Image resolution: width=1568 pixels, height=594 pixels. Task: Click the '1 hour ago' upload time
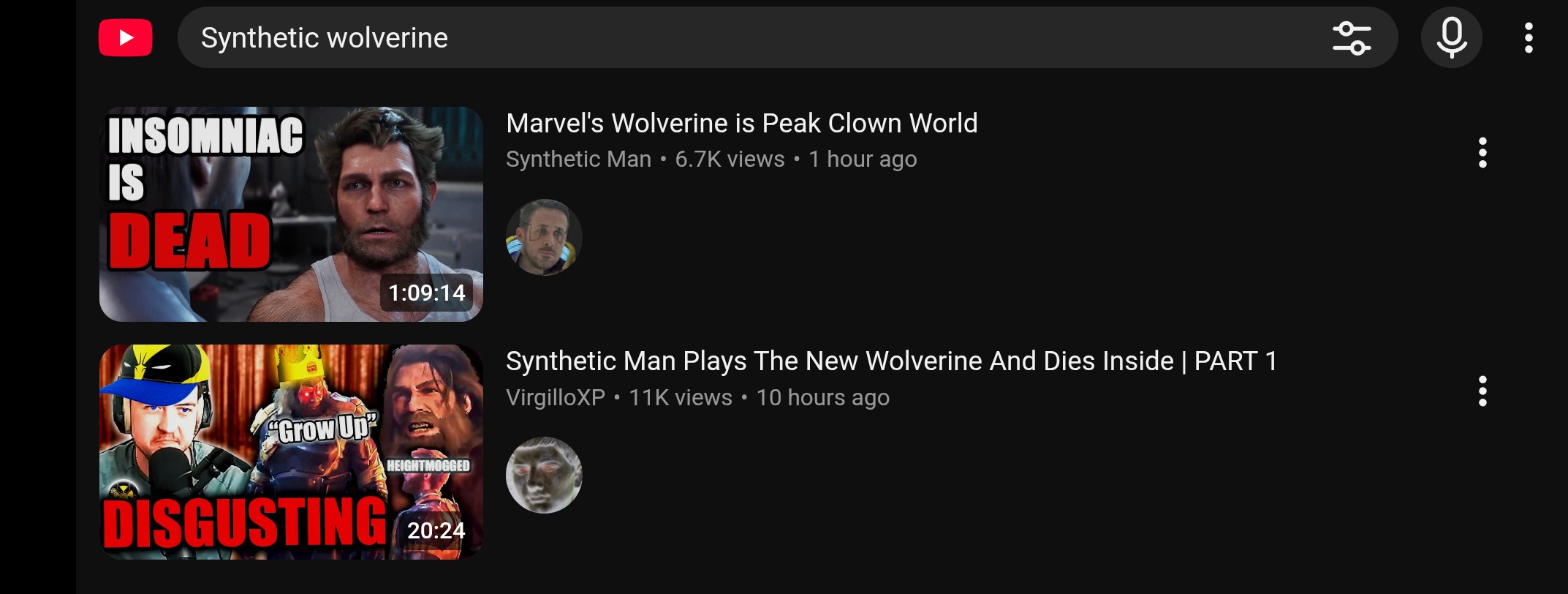pos(863,159)
